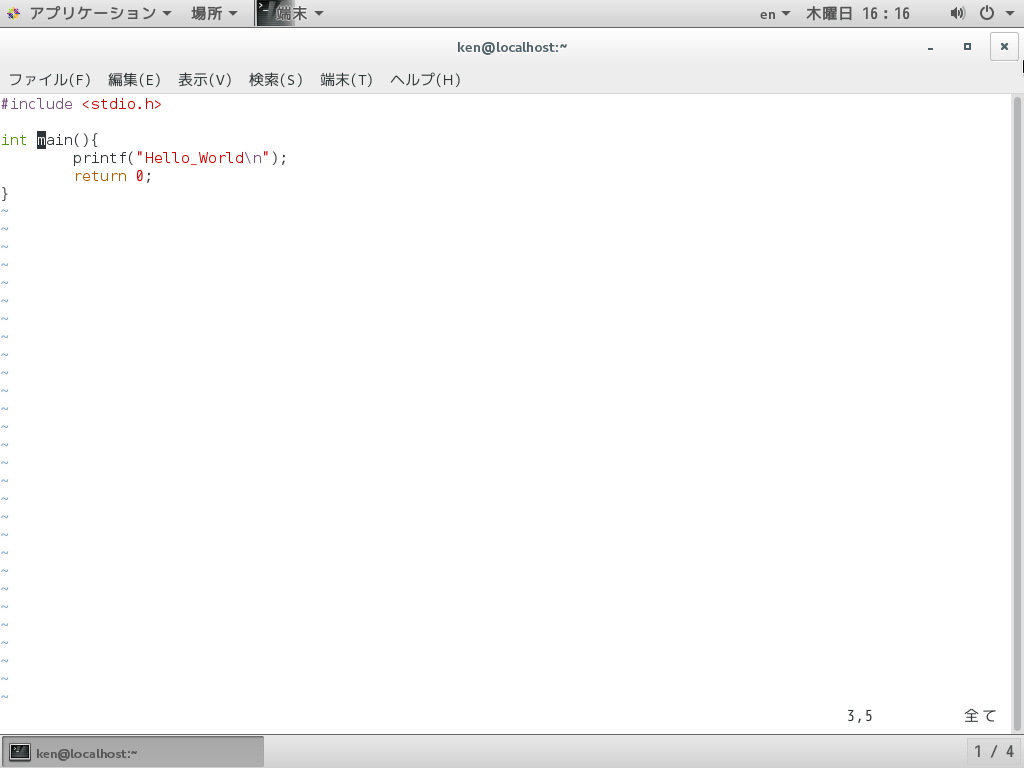Viewport: 1024px width, 768px height.
Task: Click the GNOME activities foot icon
Action: pos(14,13)
